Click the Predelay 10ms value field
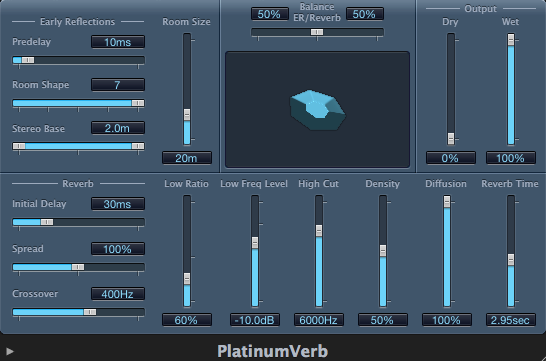Screen dimensions: 546x361 [x=118, y=42]
